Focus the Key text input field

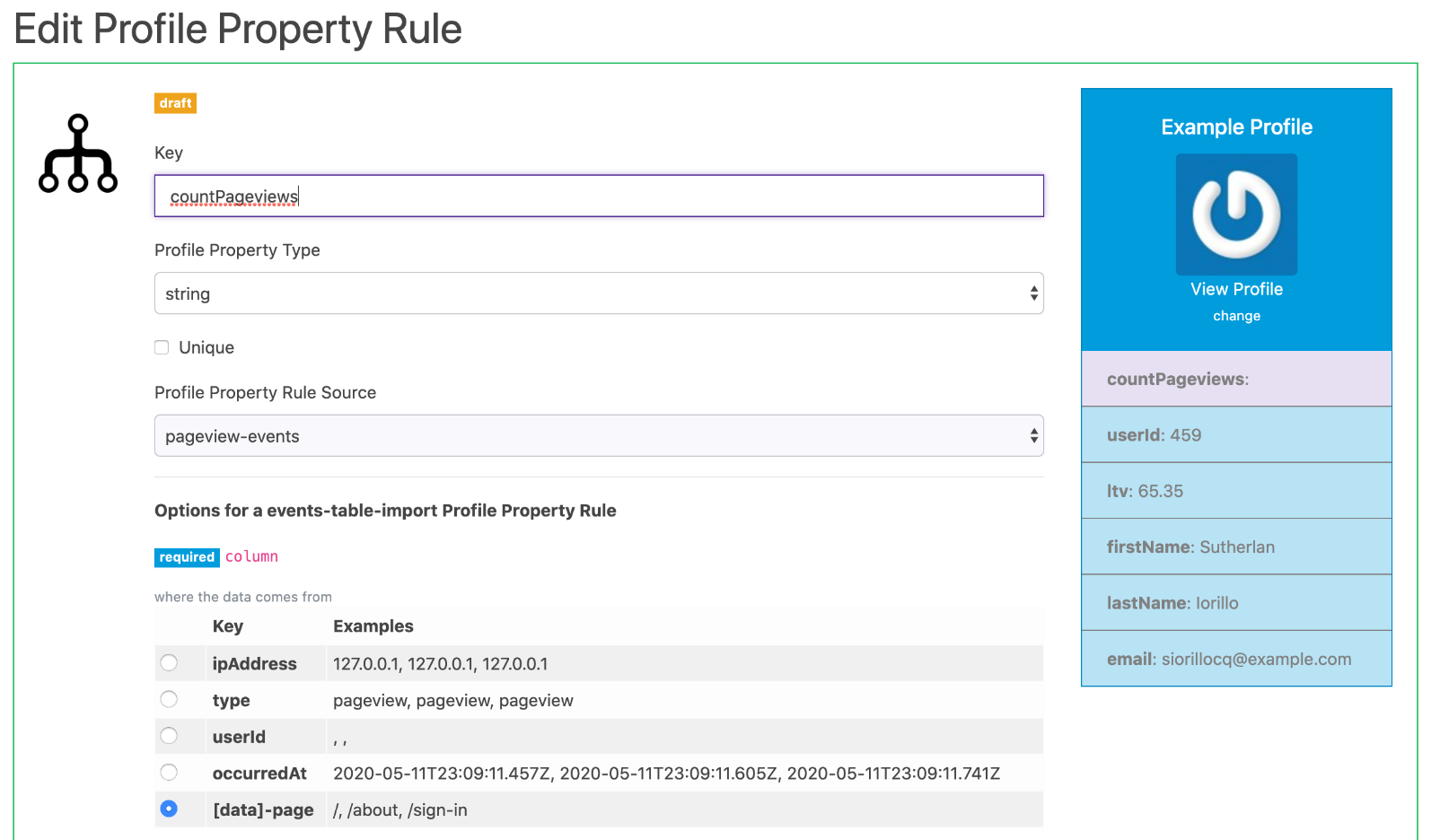599,196
